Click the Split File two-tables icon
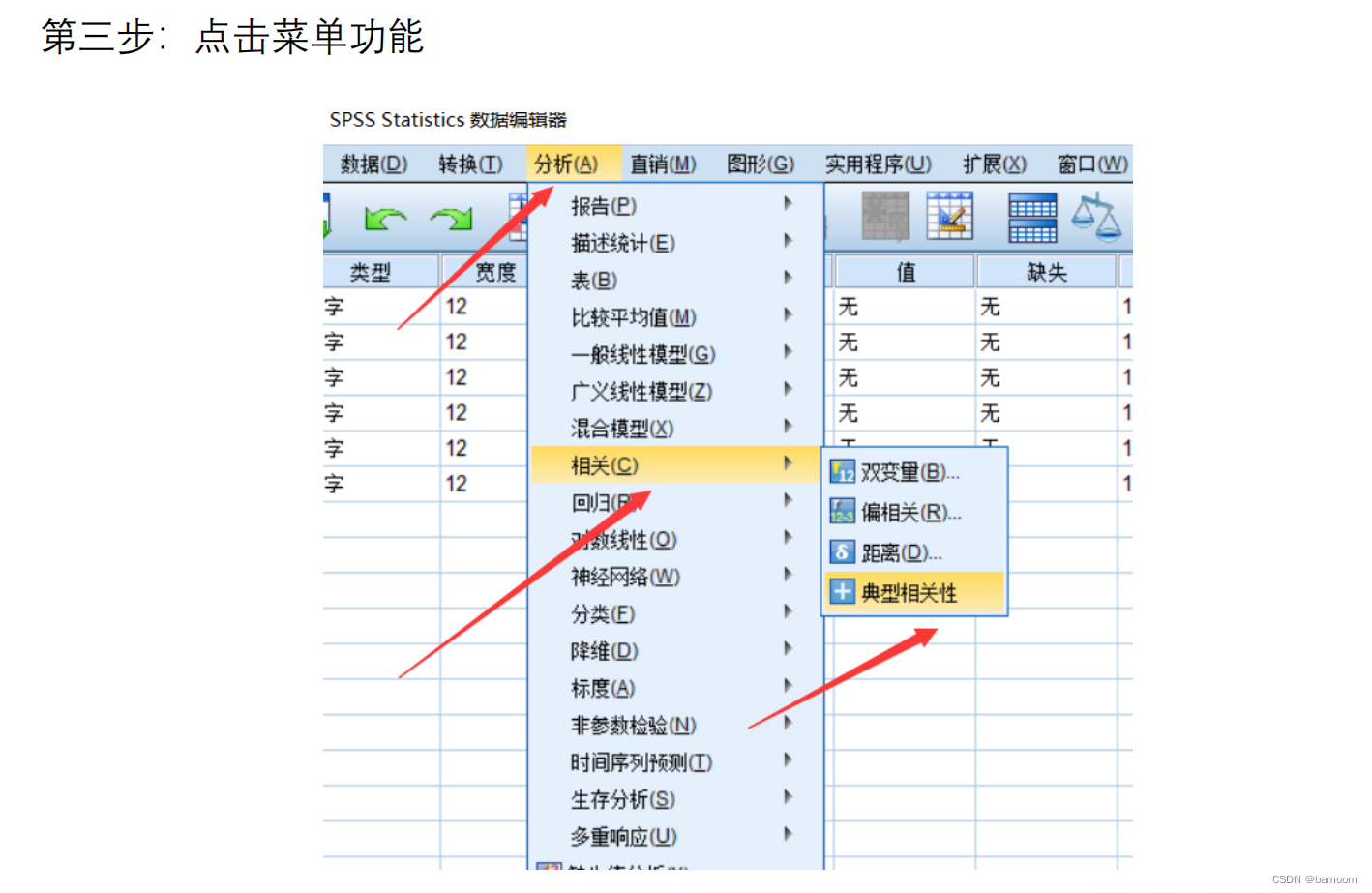Image resolution: width=1372 pixels, height=893 pixels. click(1032, 218)
